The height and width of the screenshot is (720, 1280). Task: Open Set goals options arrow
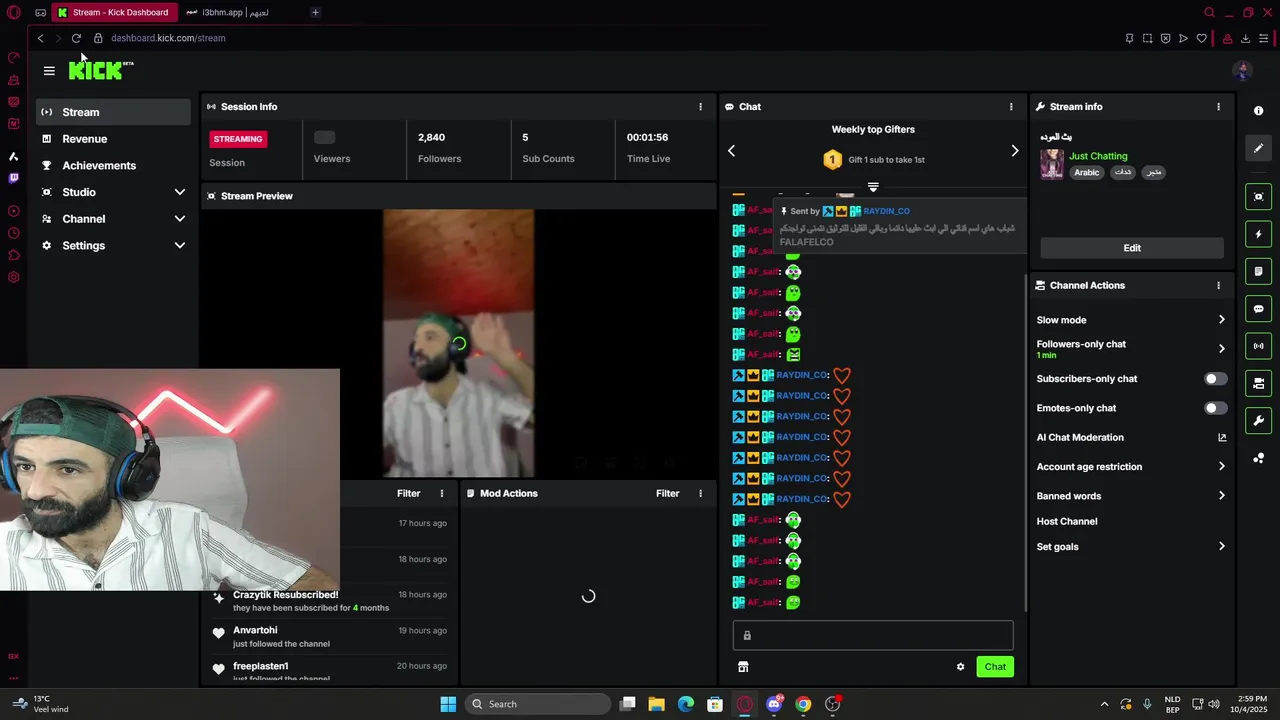[x=1221, y=547]
